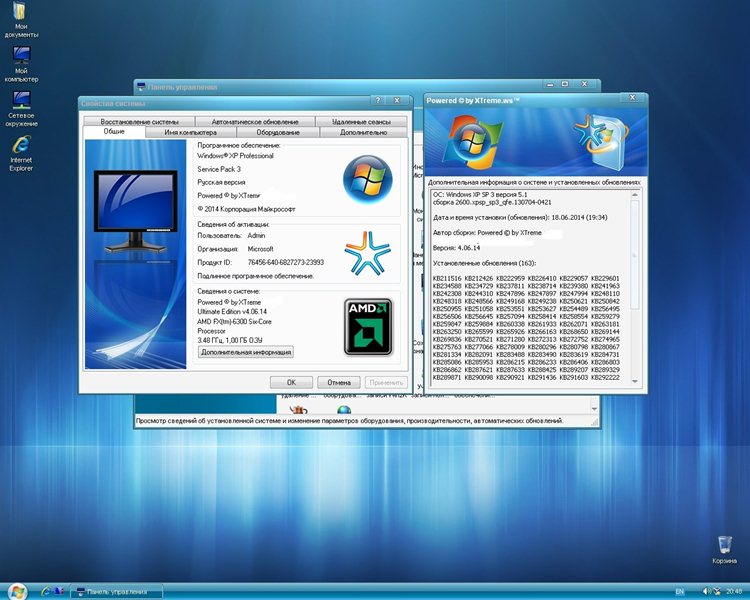The image size is (750, 600).
Task: Click the 'Service Pack 3' line
Action: click(219, 169)
